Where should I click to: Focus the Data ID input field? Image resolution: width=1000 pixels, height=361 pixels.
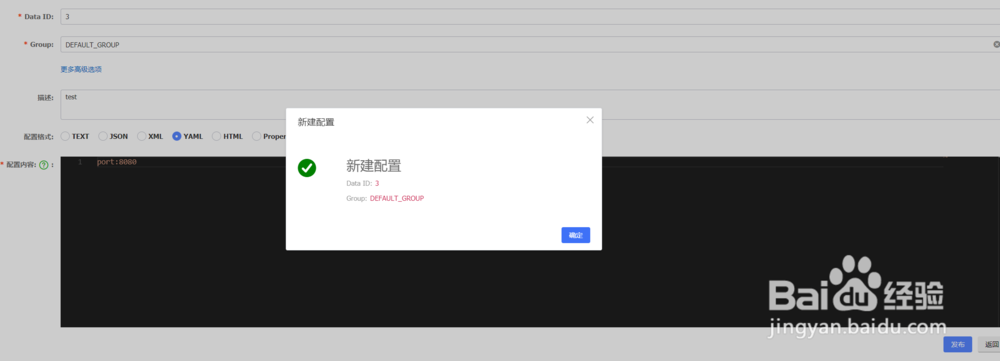pos(530,17)
